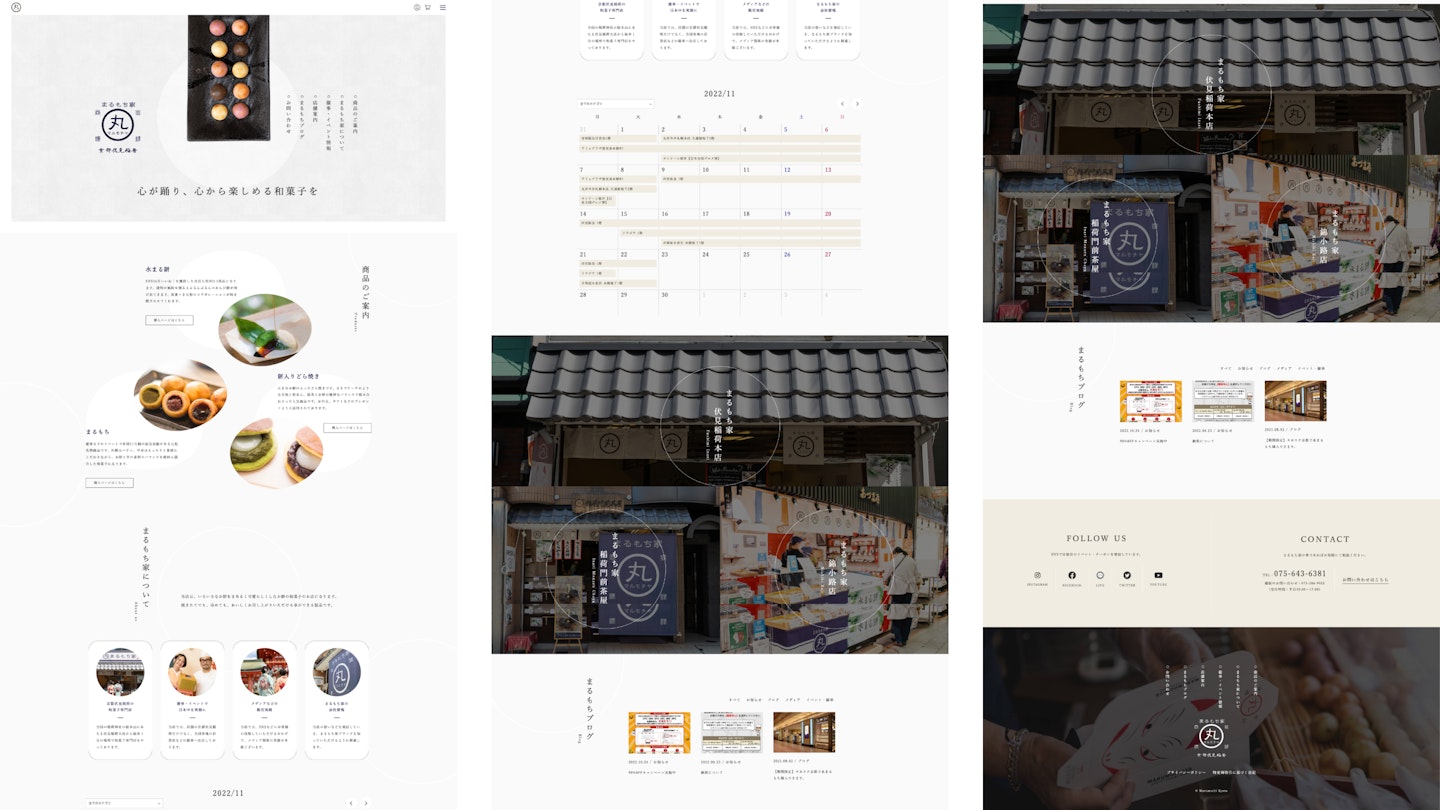Expand the category dropdown above the calendar grid
The height and width of the screenshot is (810, 1440).
(616, 104)
